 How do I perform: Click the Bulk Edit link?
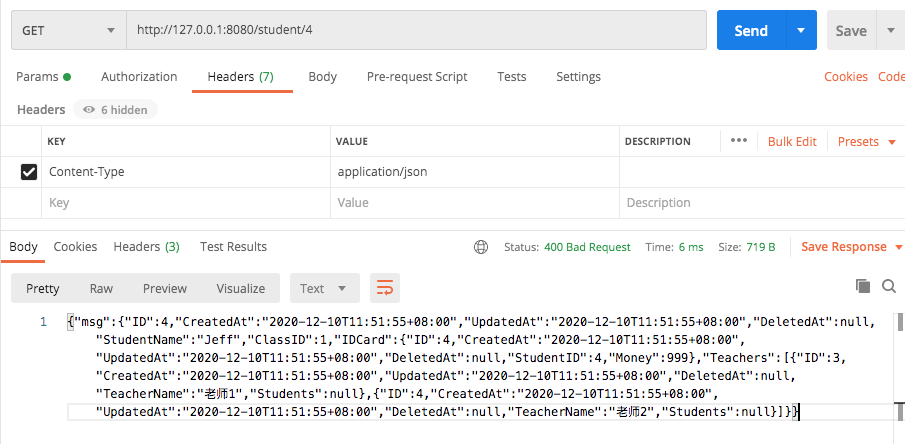(x=792, y=142)
